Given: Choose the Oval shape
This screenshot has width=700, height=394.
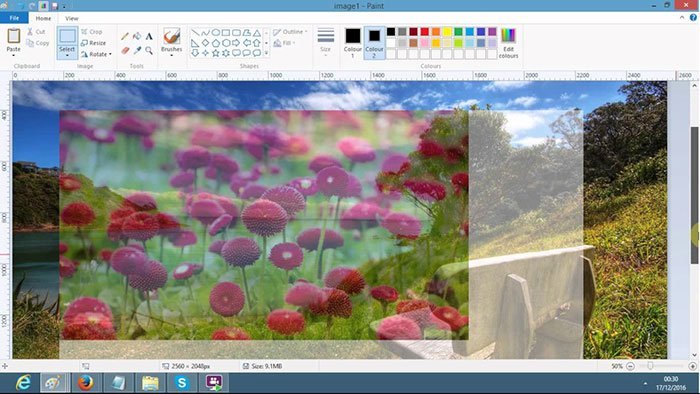Looking at the screenshot, I should point(216,33).
